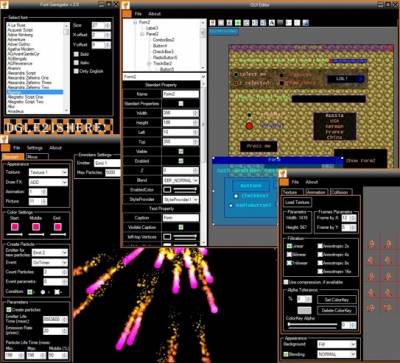Viewport: 400px width, 363px height.
Task: Open the Background Fill dropdown
Action: pos(337,344)
